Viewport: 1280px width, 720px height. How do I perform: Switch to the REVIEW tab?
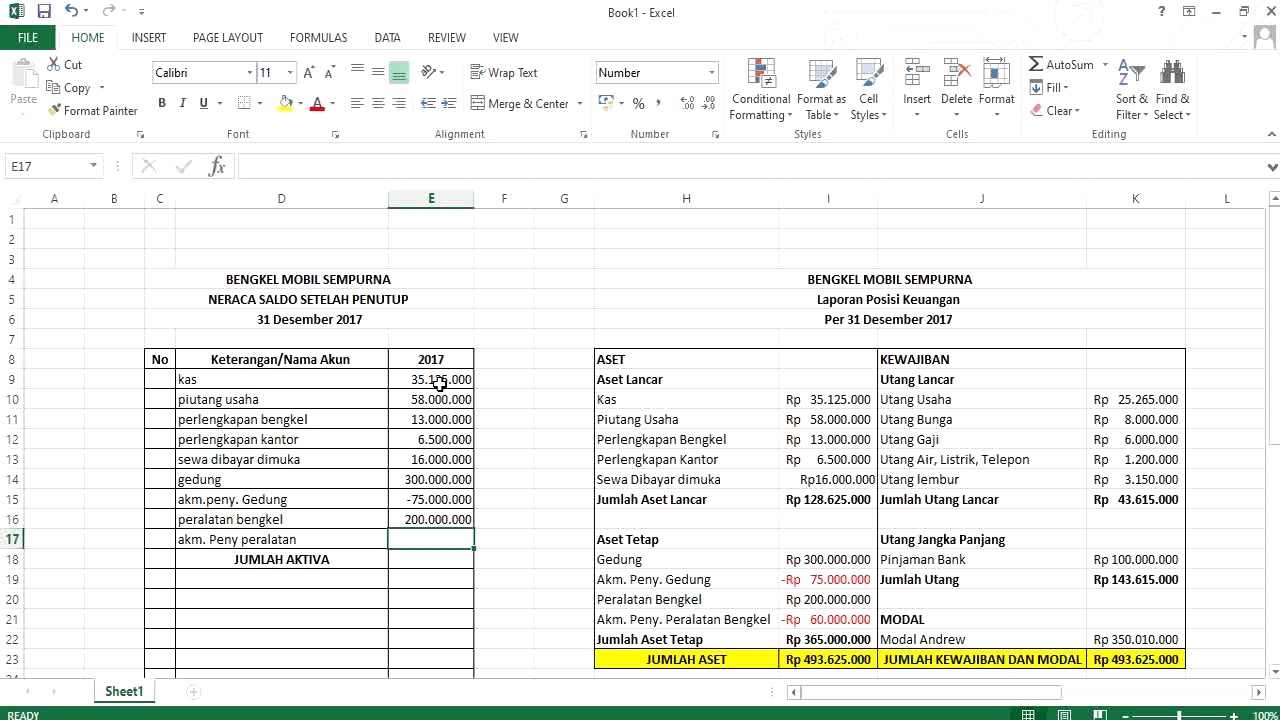point(447,37)
